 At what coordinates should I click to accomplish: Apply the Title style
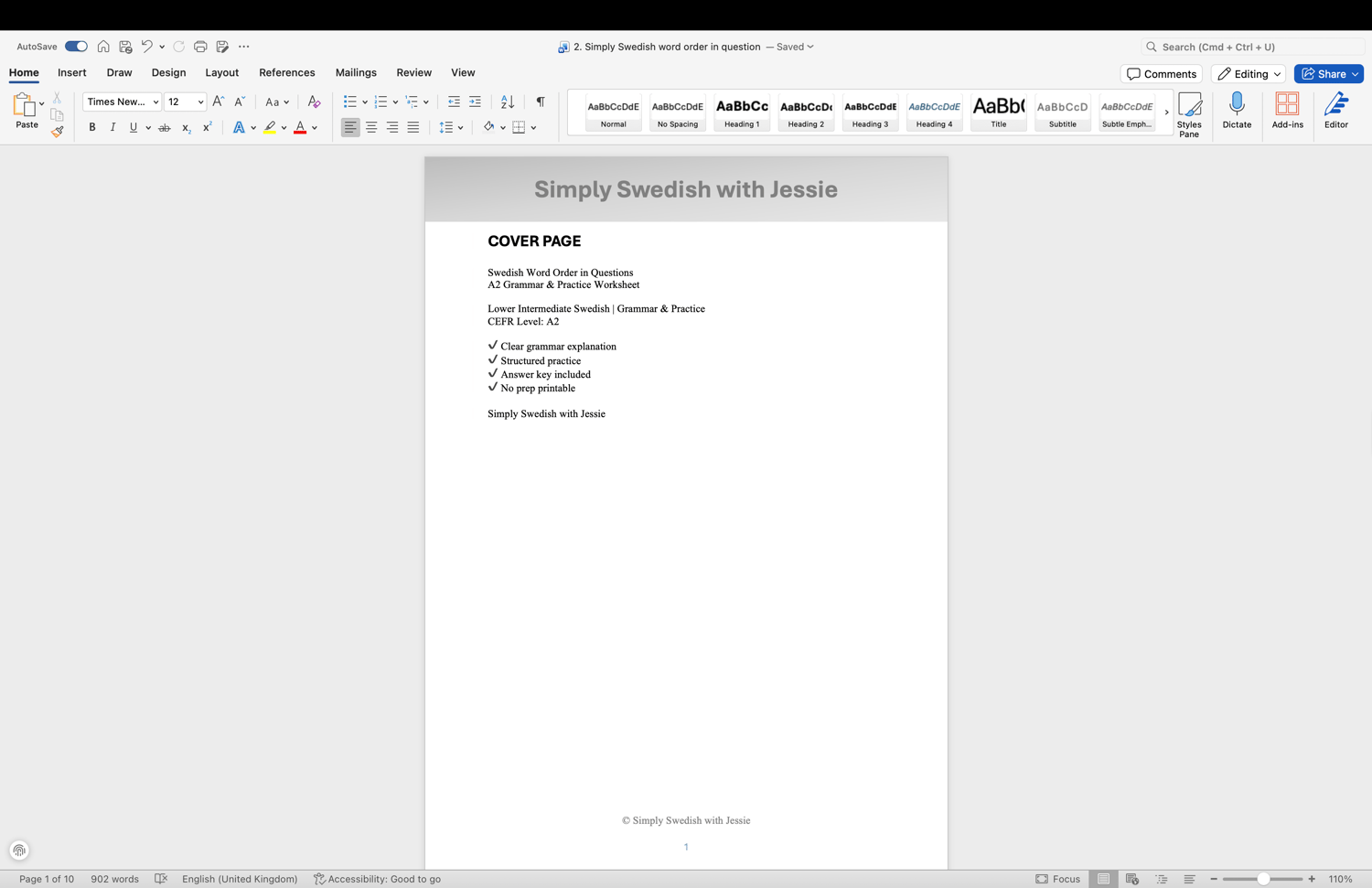[x=999, y=112]
